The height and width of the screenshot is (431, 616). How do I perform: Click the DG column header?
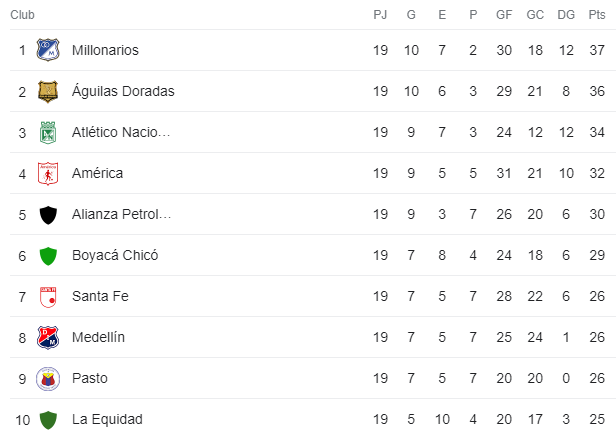566,15
